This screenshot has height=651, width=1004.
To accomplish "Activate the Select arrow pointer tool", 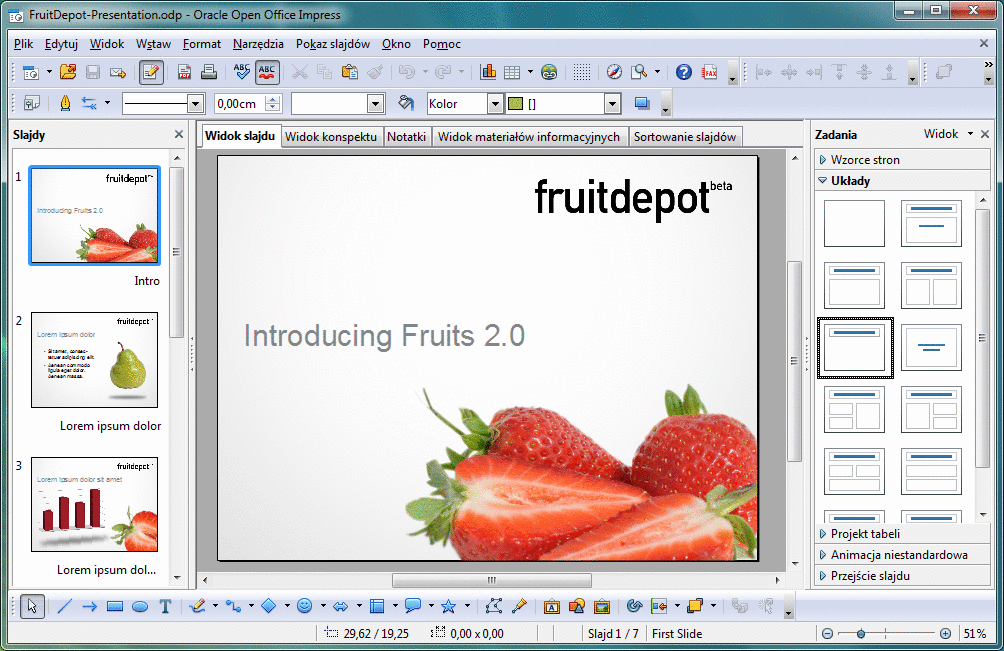I will (32, 606).
